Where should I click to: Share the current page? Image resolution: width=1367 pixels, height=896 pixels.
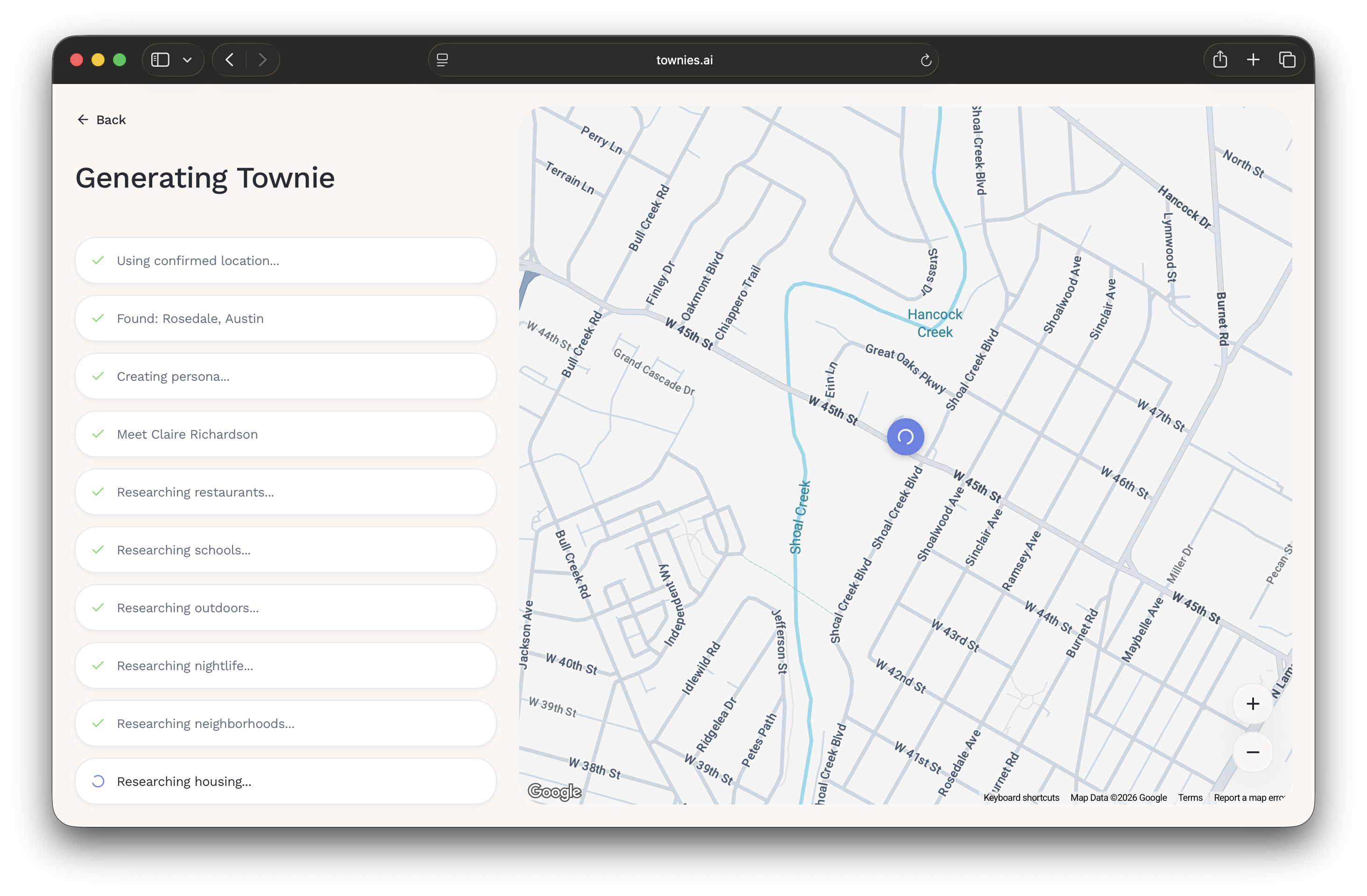[1220, 59]
